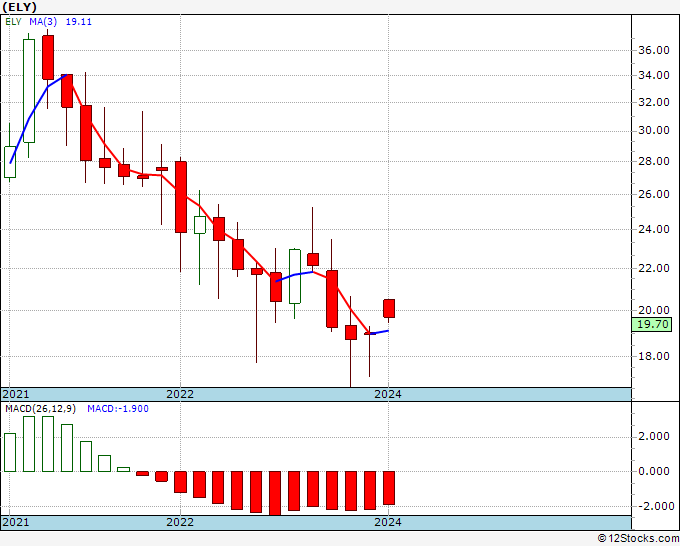
Task: Click the first green MACD bar at 2021
Action: pos(10,452)
